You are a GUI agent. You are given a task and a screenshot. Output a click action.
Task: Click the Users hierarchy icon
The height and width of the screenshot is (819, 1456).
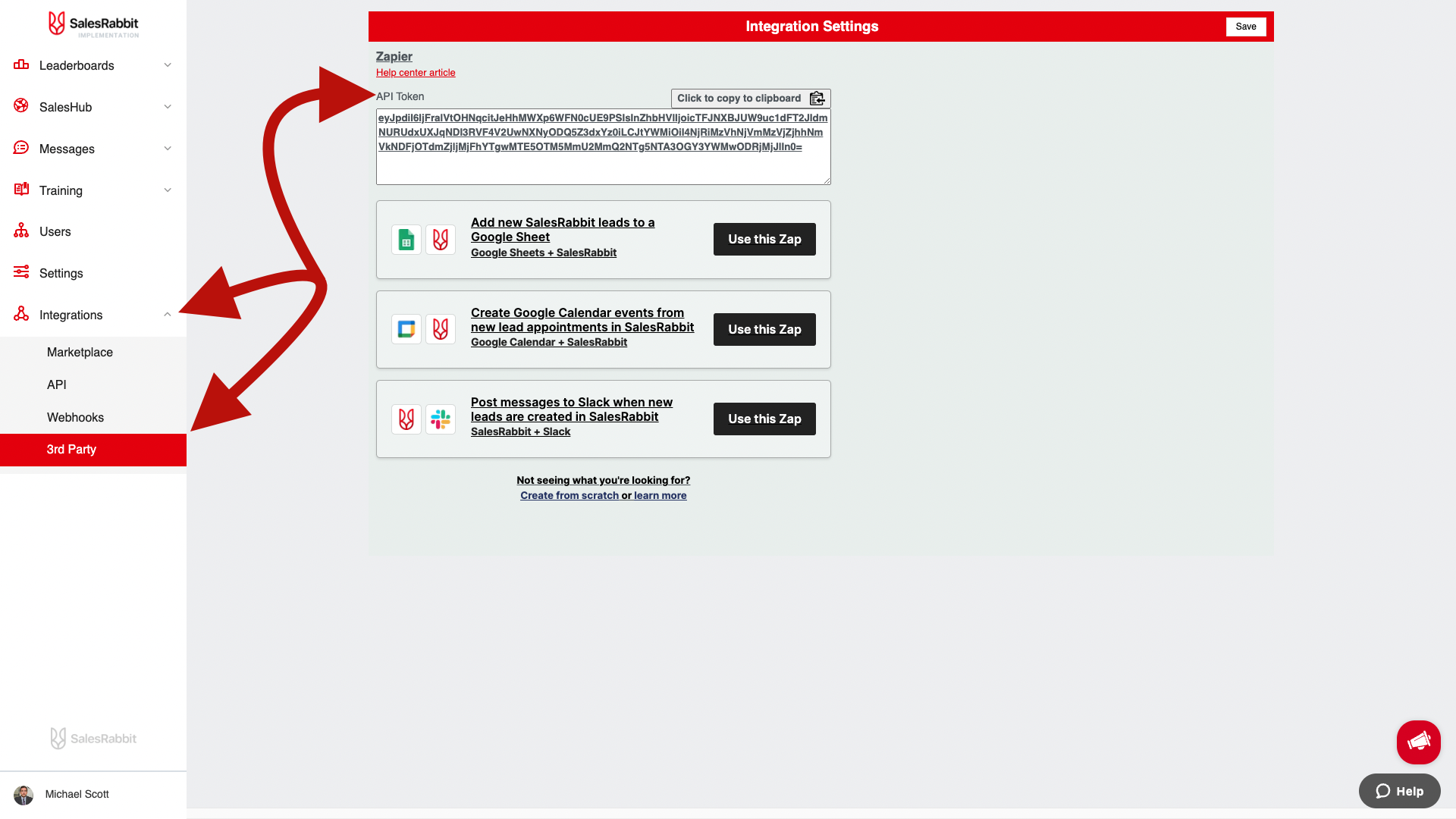coord(21,231)
